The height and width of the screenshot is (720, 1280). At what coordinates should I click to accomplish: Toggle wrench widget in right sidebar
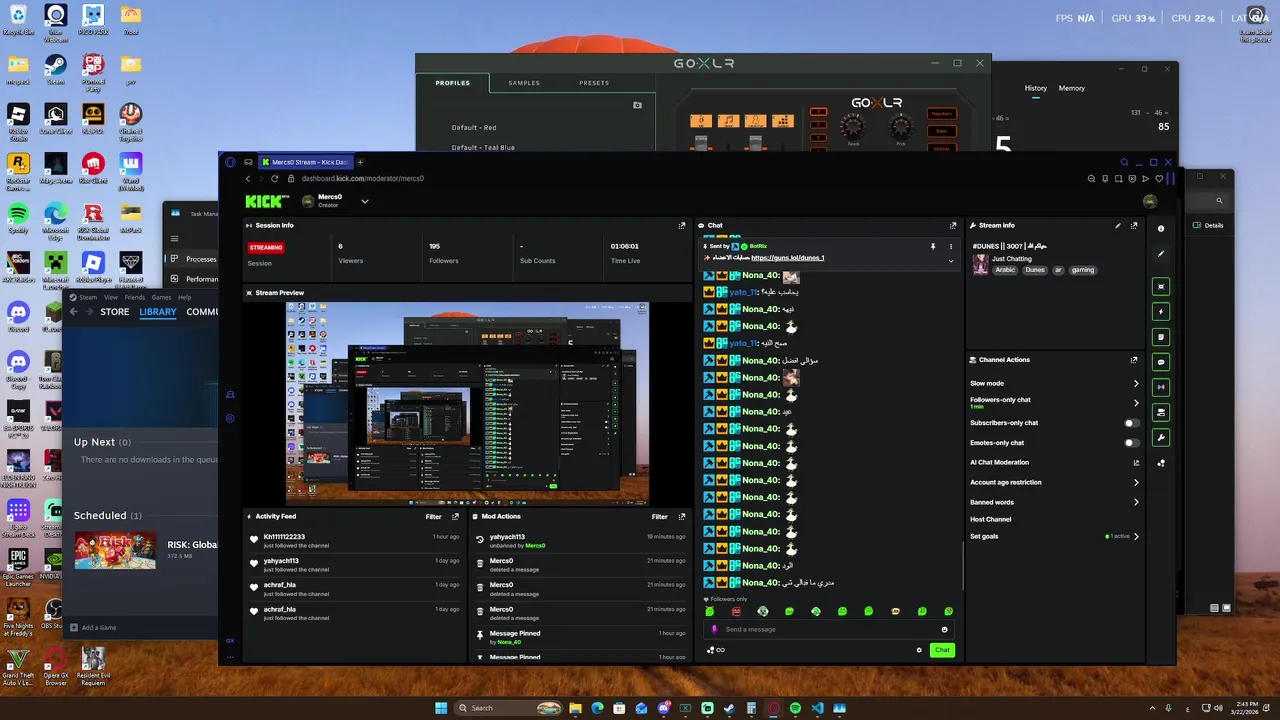point(1161,437)
